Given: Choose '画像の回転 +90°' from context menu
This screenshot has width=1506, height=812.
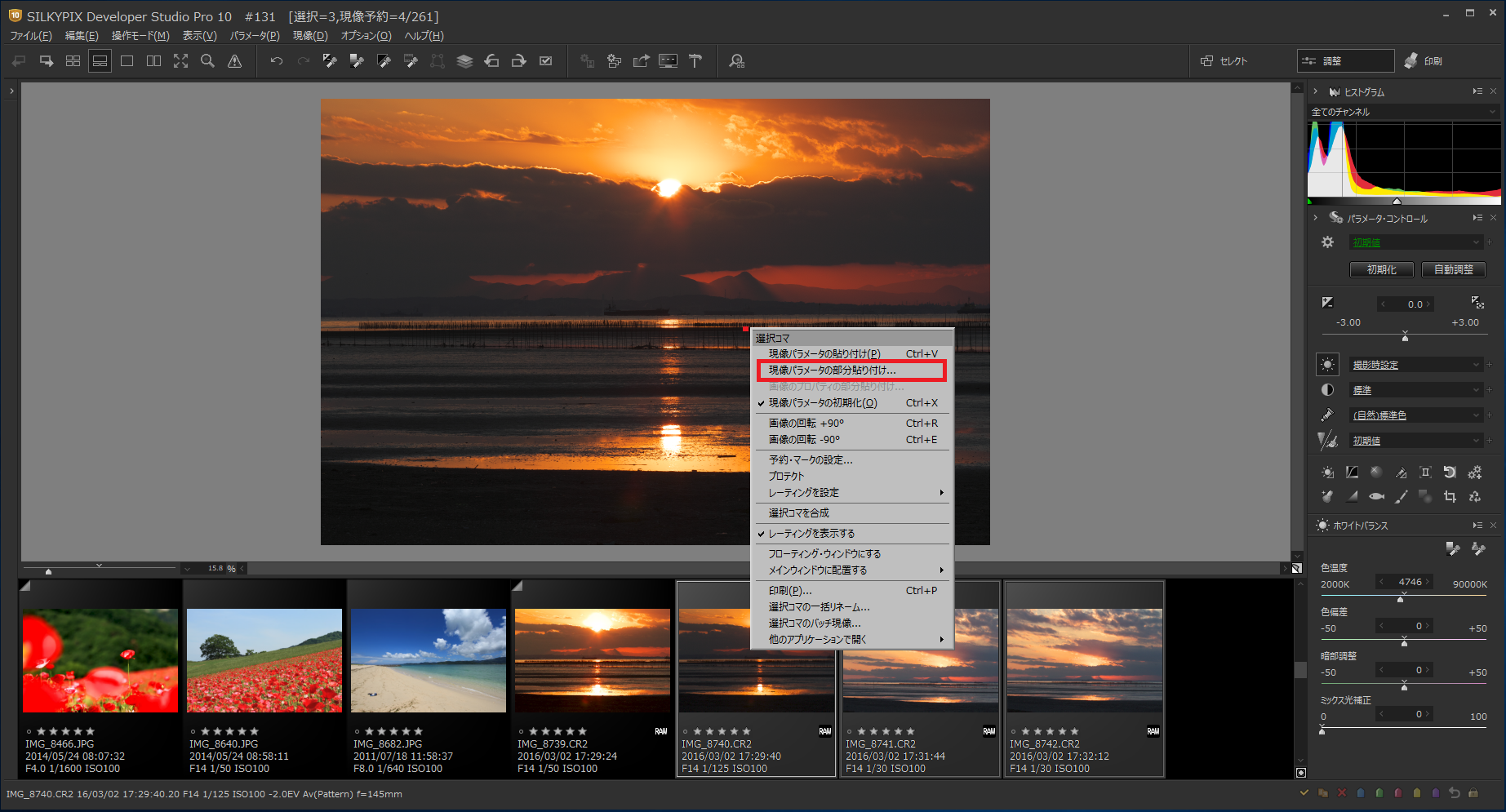Looking at the screenshot, I should click(851, 424).
